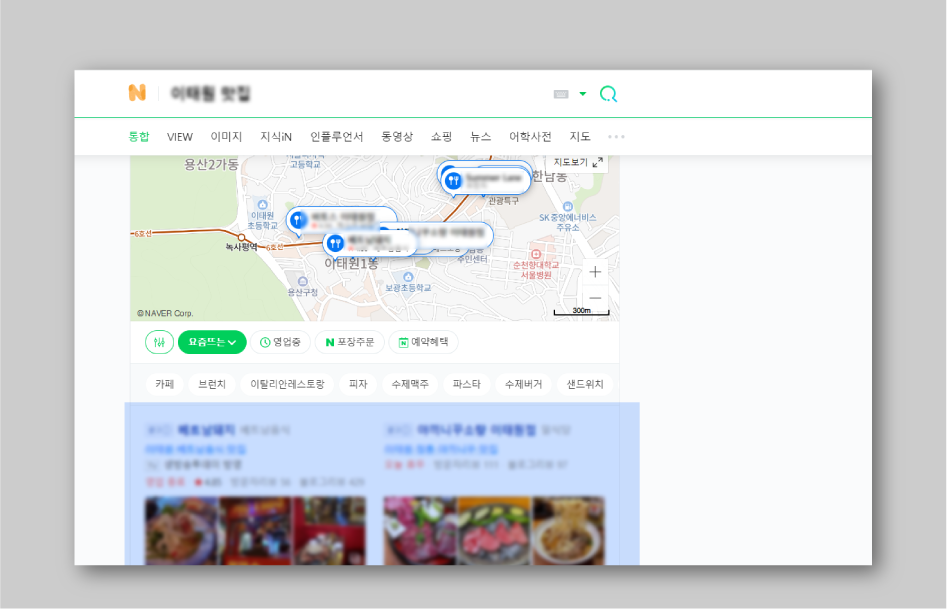947x609 pixels.
Task: Zoom out the map with minus button
Action: 595,298
